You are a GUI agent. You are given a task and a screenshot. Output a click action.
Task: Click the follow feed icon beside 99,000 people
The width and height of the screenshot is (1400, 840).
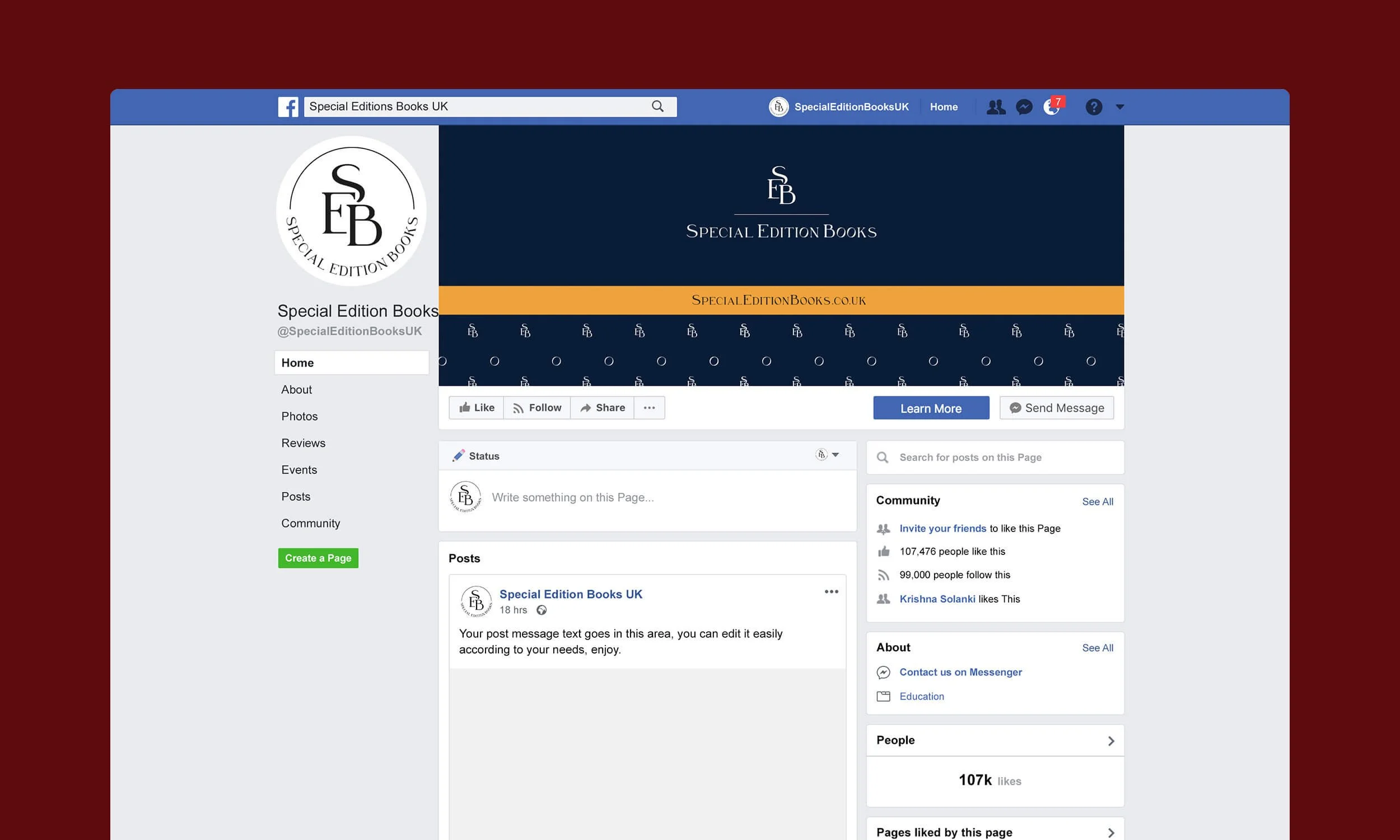[883, 575]
